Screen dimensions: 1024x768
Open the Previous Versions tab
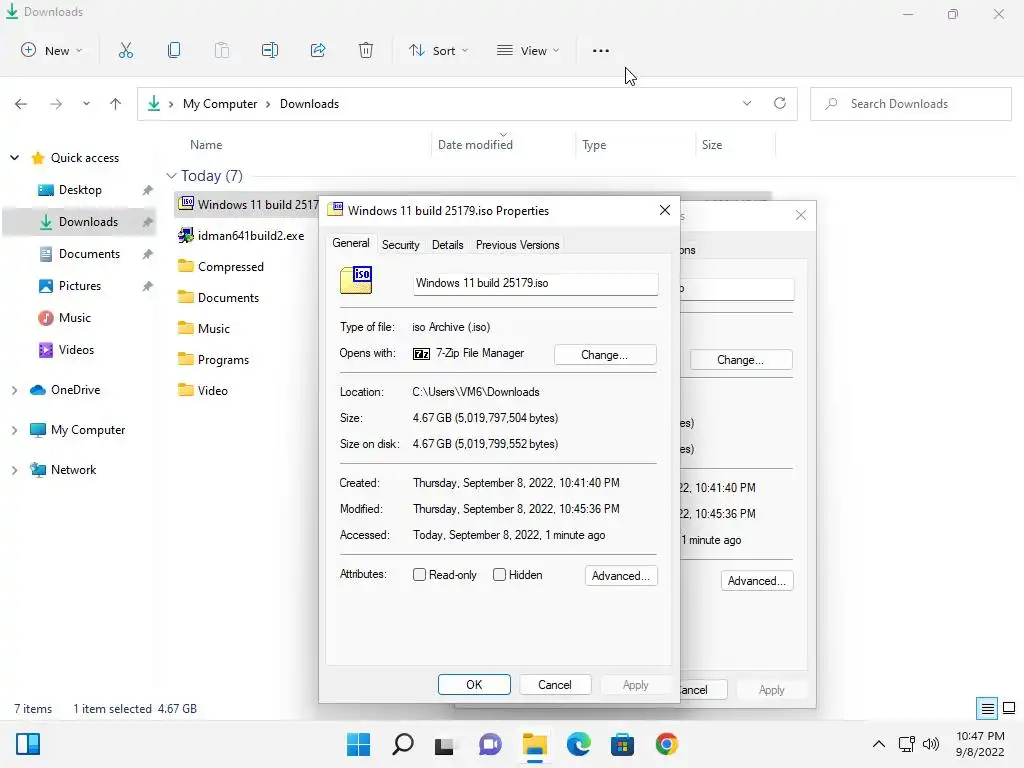(x=517, y=245)
